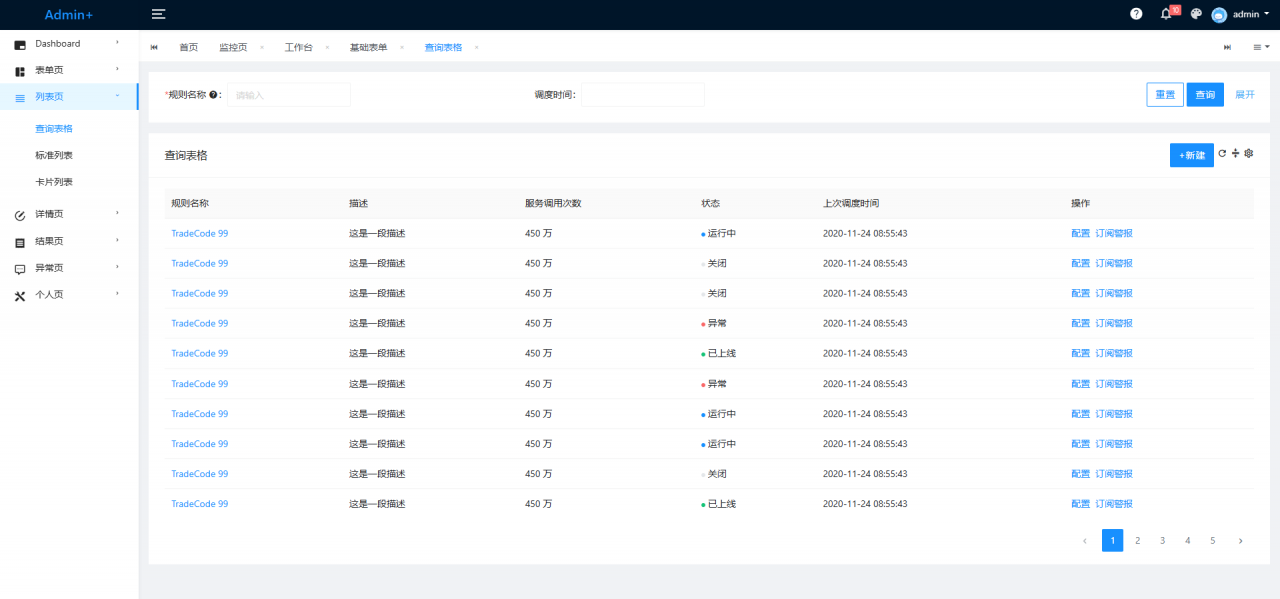
Task: Switch to the 监控页 tab
Action: 233,47
